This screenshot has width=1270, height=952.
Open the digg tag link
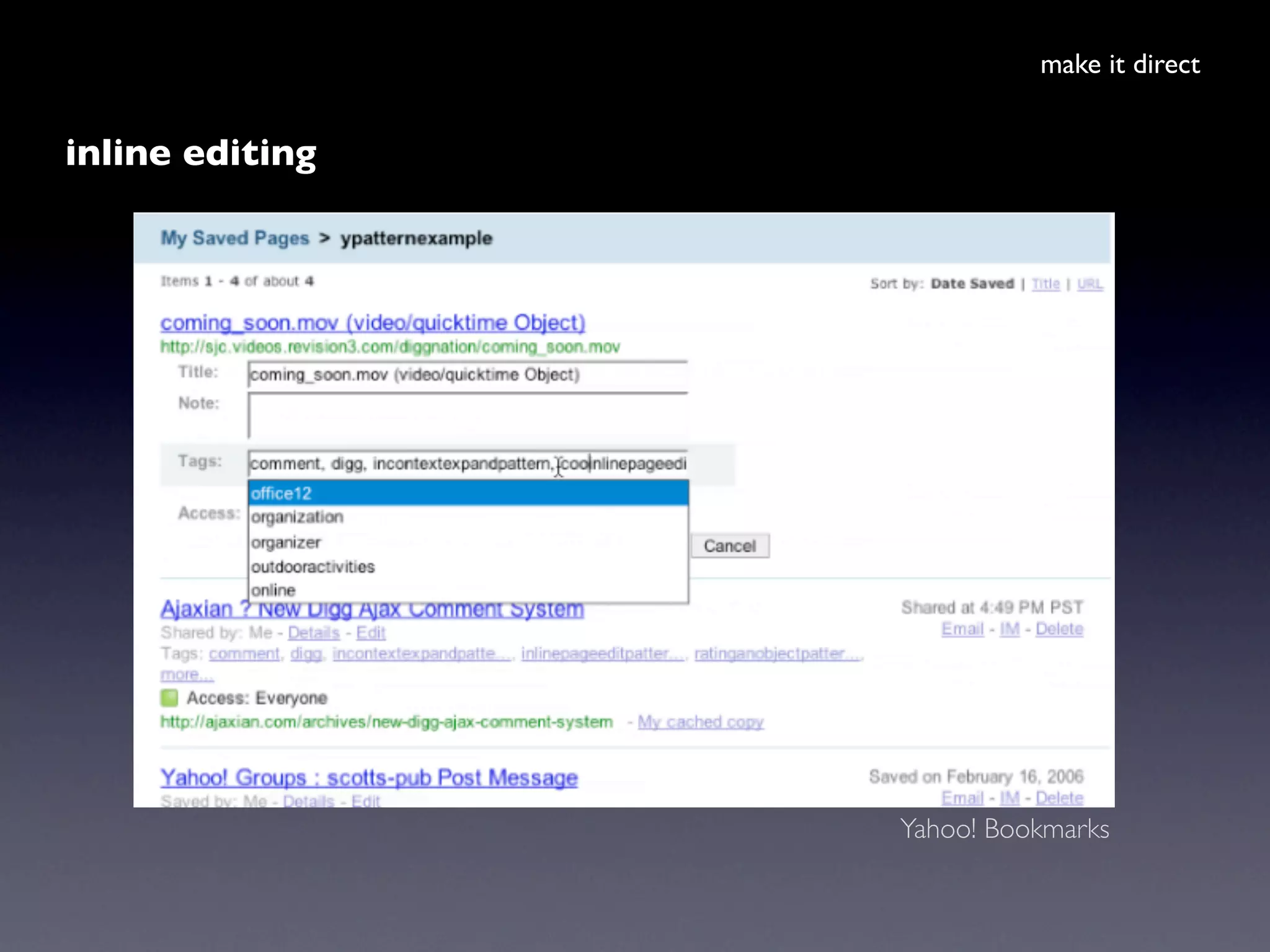(306, 654)
